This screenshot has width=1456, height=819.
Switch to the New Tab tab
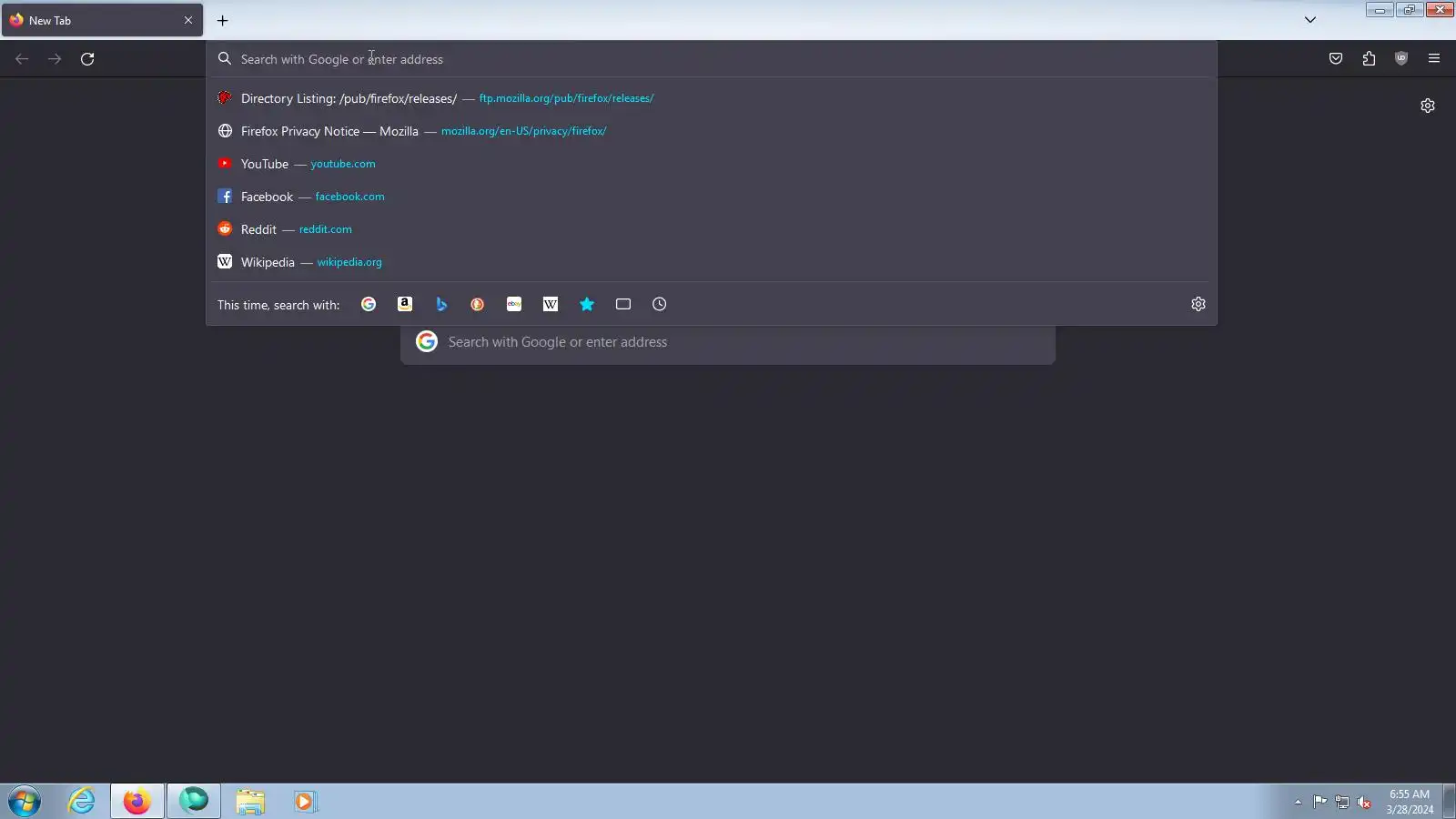click(102, 20)
